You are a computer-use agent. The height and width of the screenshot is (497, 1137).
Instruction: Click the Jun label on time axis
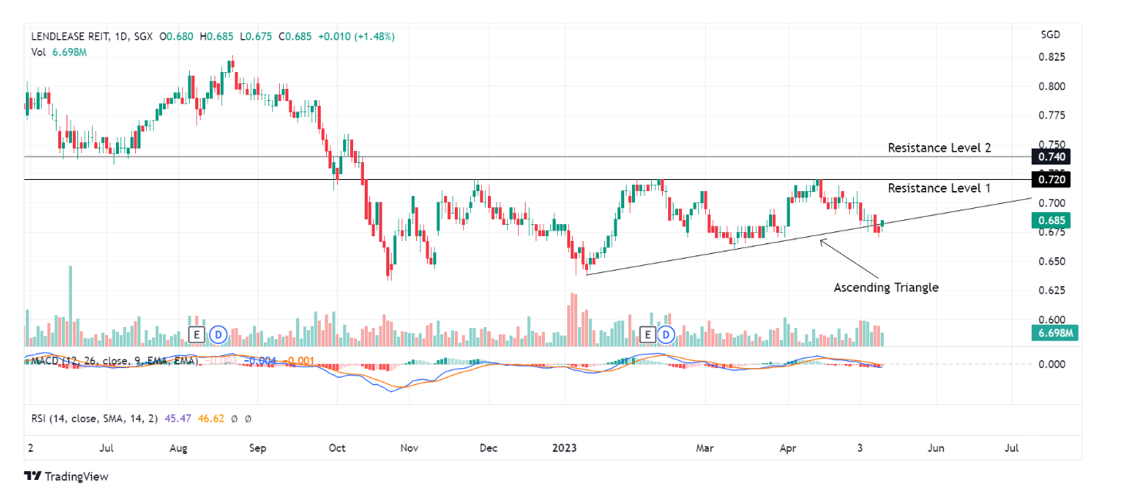(x=936, y=449)
